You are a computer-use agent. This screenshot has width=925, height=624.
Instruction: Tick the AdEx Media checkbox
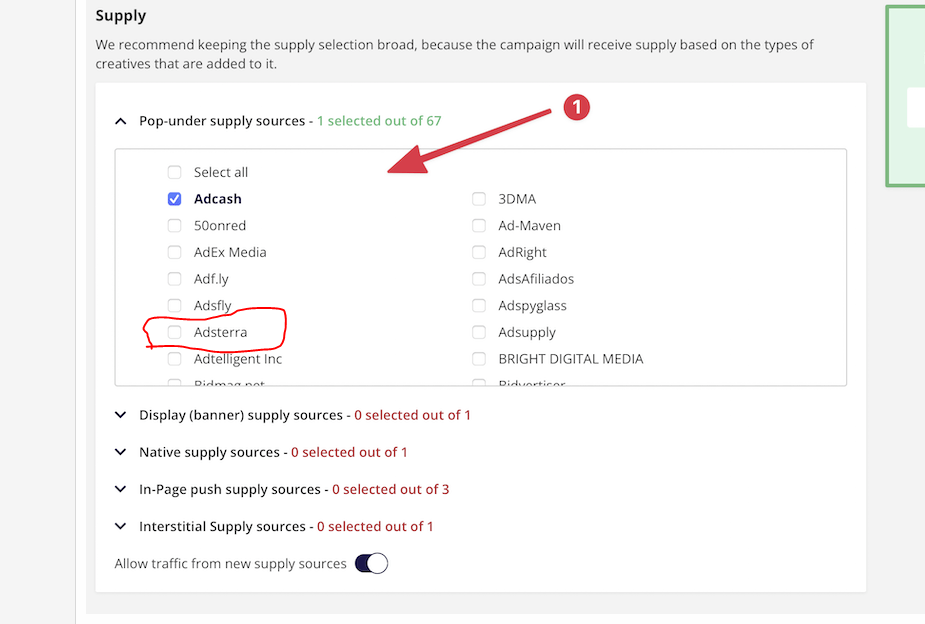click(174, 252)
